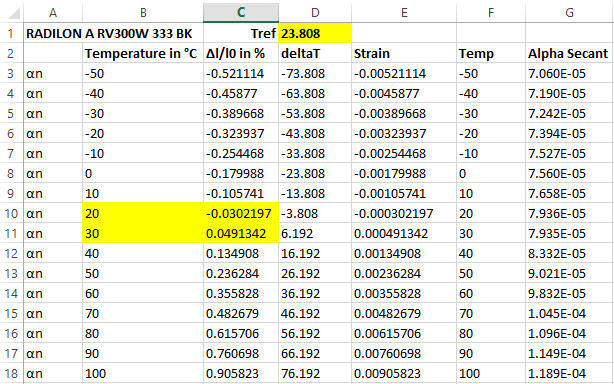
Task: Click cell with value 7.060E-05
Action: pyautogui.click(x=570, y=73)
